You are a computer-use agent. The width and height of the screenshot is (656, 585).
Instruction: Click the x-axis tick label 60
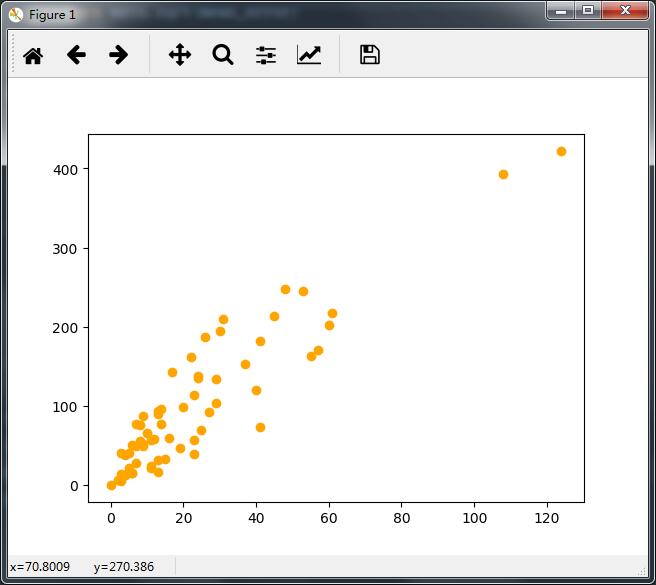tap(329, 518)
